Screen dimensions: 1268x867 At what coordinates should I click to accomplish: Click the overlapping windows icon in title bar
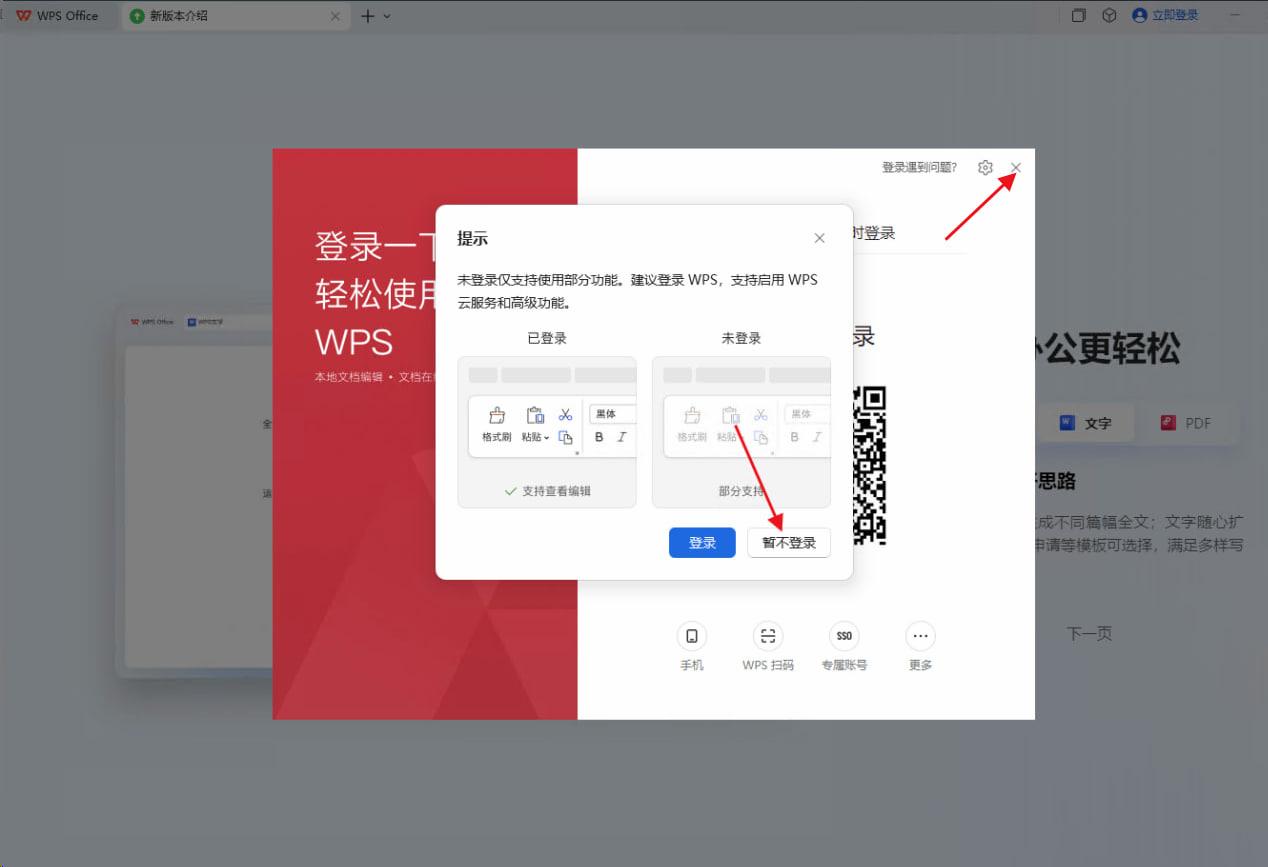tap(1079, 16)
